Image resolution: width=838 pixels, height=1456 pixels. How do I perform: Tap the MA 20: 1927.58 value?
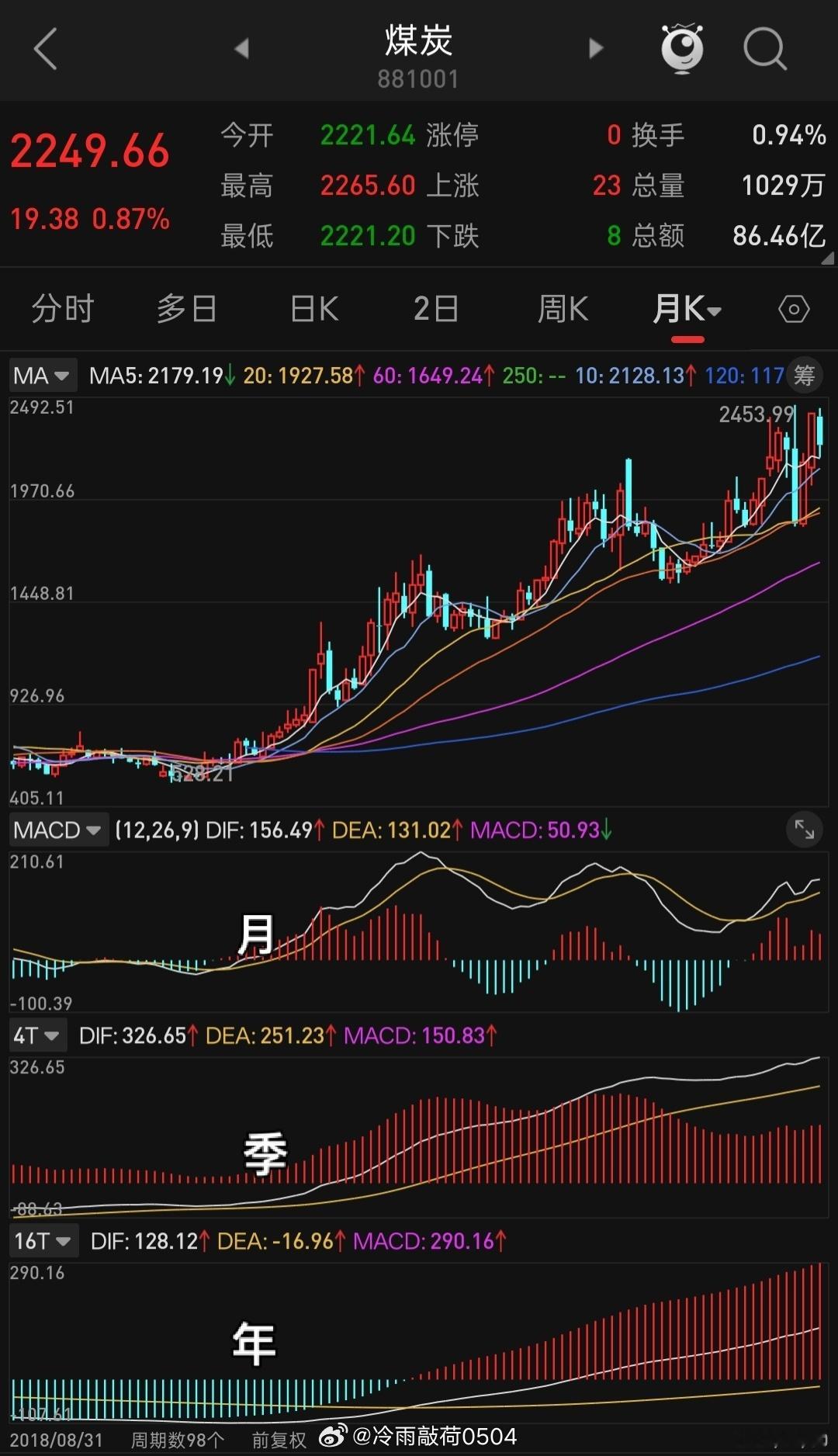[x=304, y=376]
